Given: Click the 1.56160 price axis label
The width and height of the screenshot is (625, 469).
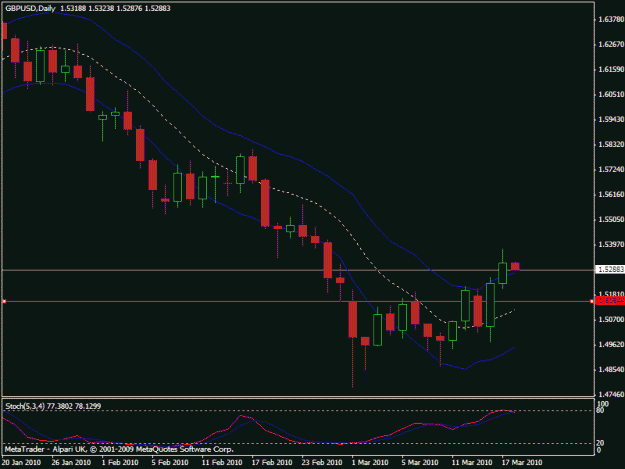Looking at the screenshot, I should tap(611, 194).
